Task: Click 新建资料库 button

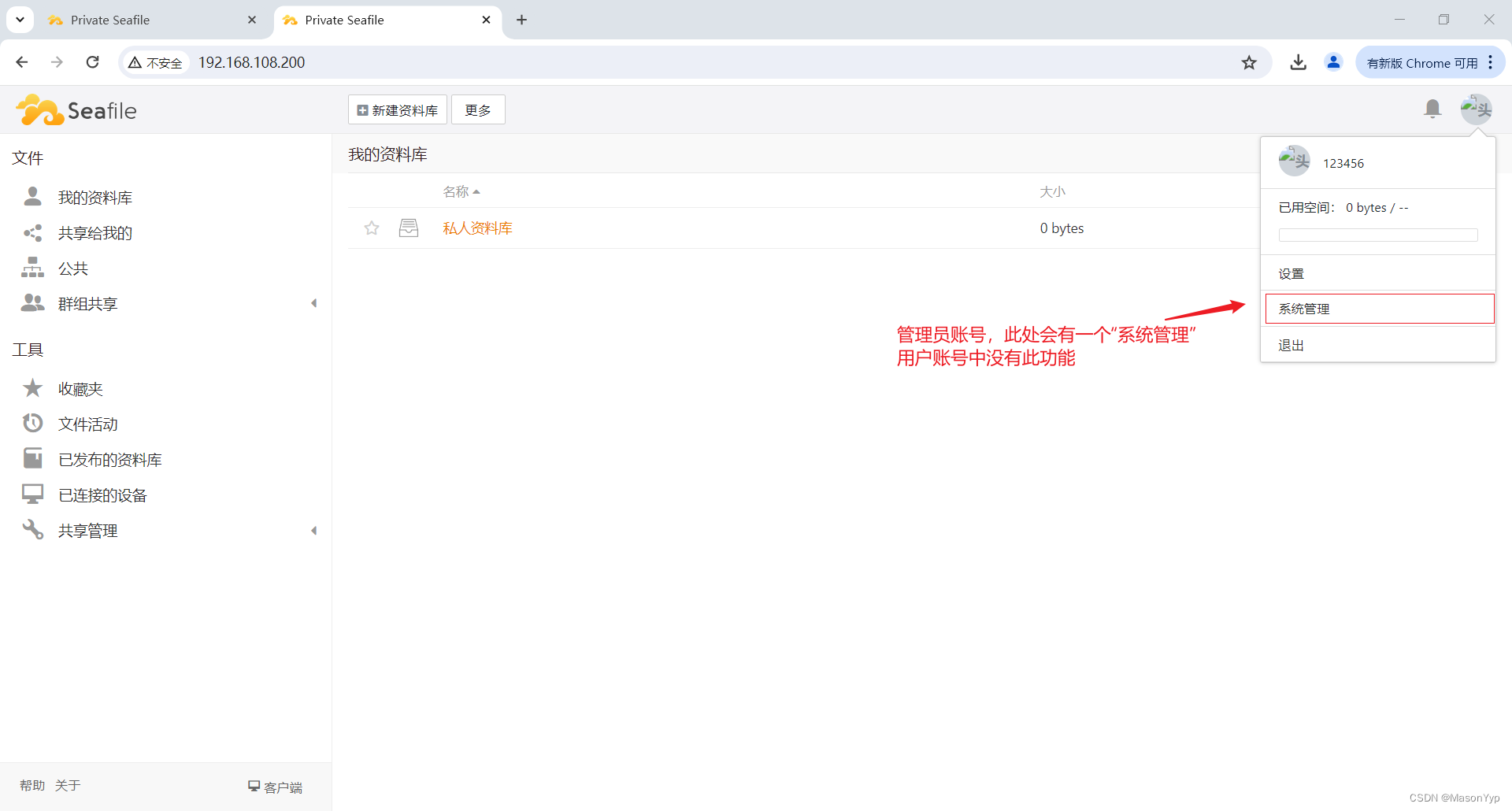Action: [398, 110]
